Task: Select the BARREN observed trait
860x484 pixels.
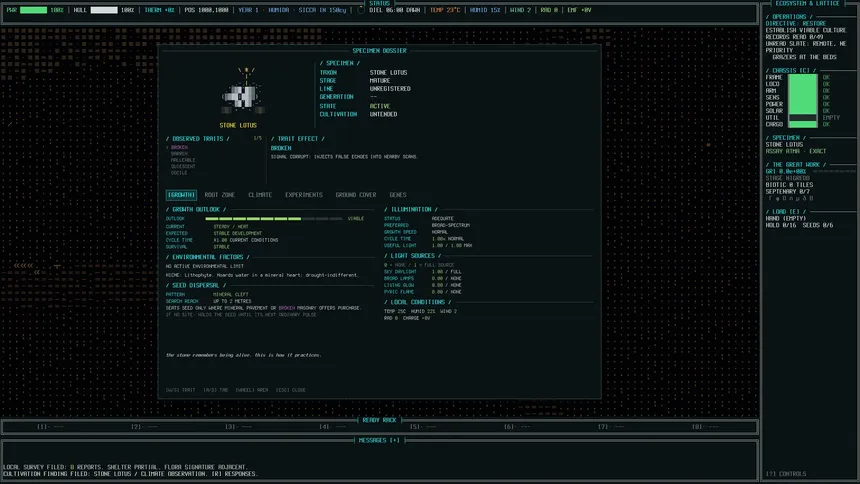Action: (179, 154)
